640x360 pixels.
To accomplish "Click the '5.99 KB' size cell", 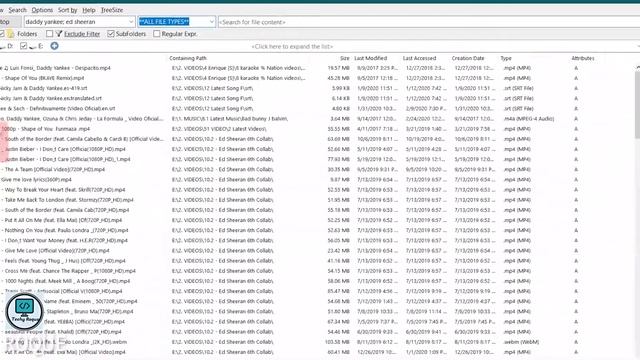I will click(340, 88).
